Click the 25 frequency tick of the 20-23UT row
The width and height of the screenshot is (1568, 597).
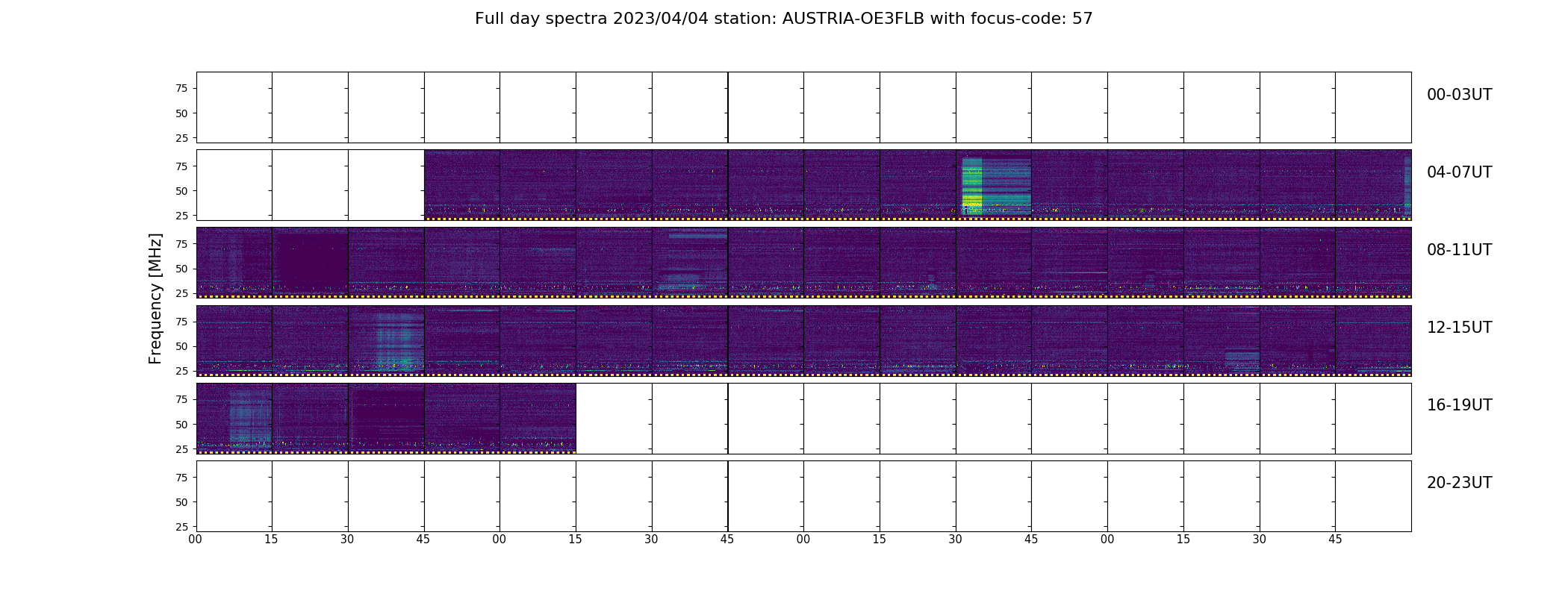pos(181,527)
